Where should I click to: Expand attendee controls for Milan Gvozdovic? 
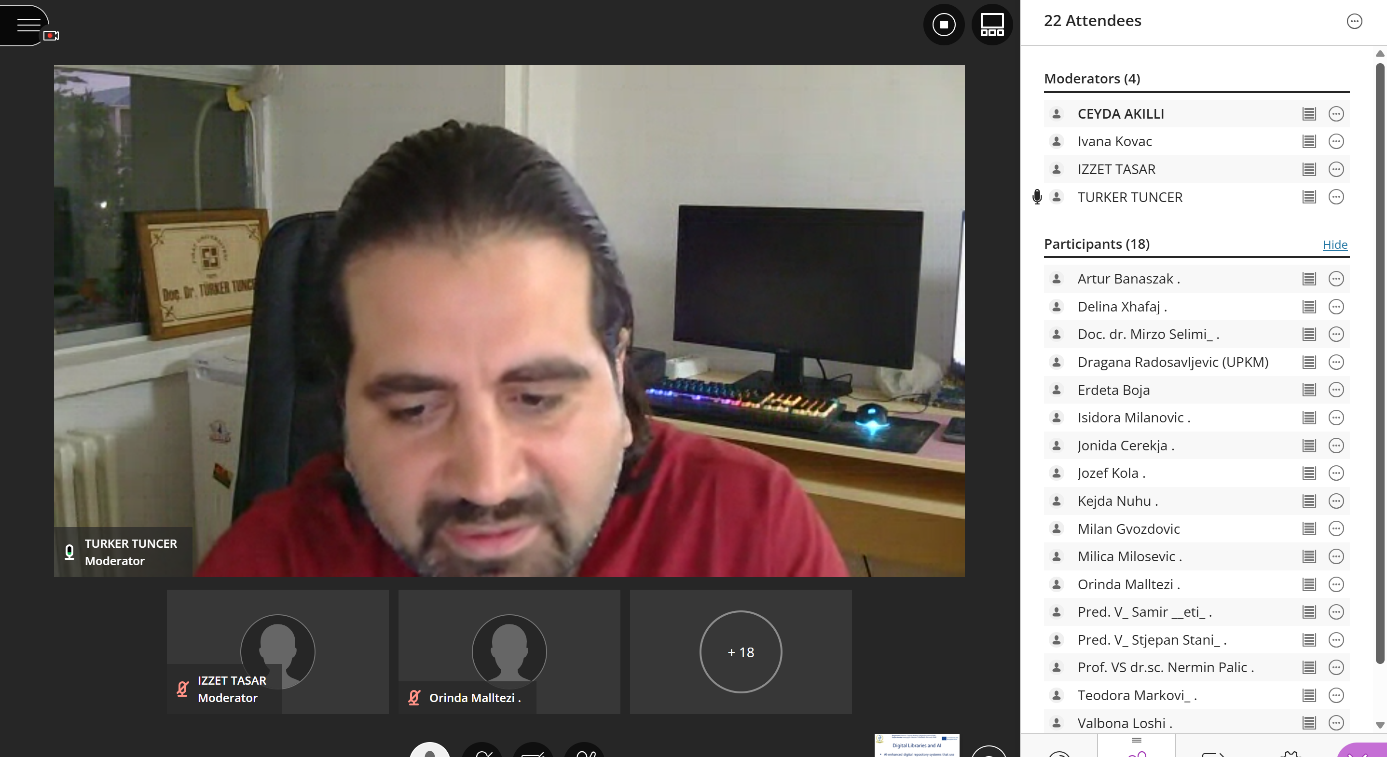(1336, 529)
